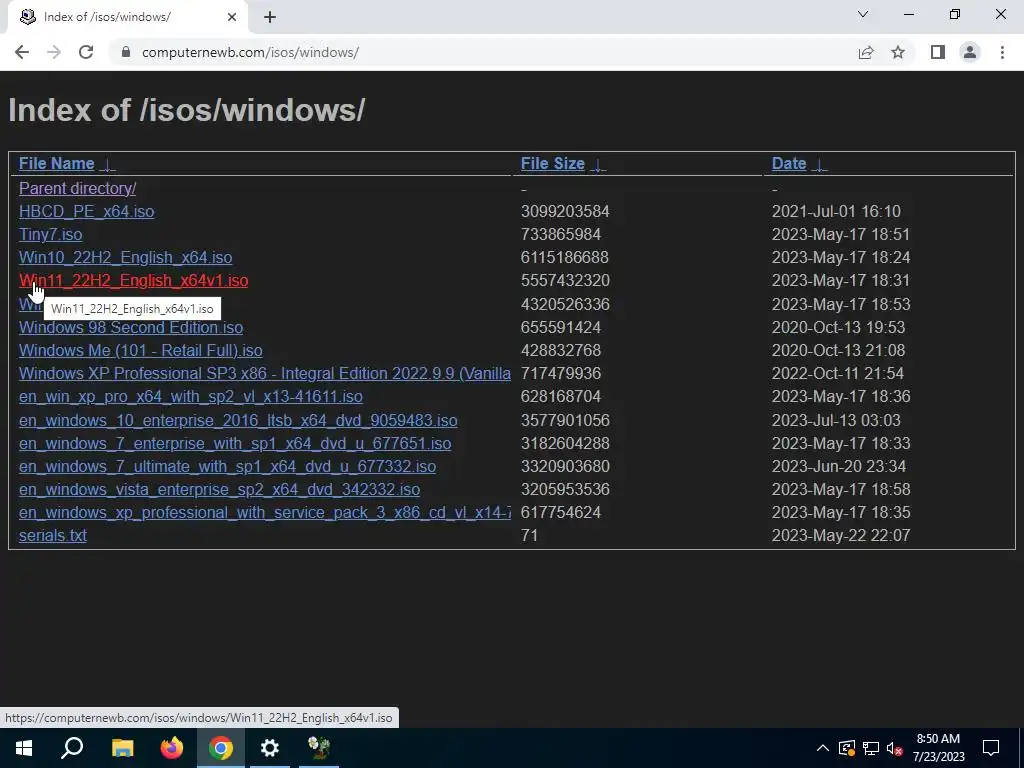1024x768 pixels.
Task: Click date 2023-Jul-13 03:03
Action: [x=836, y=420]
